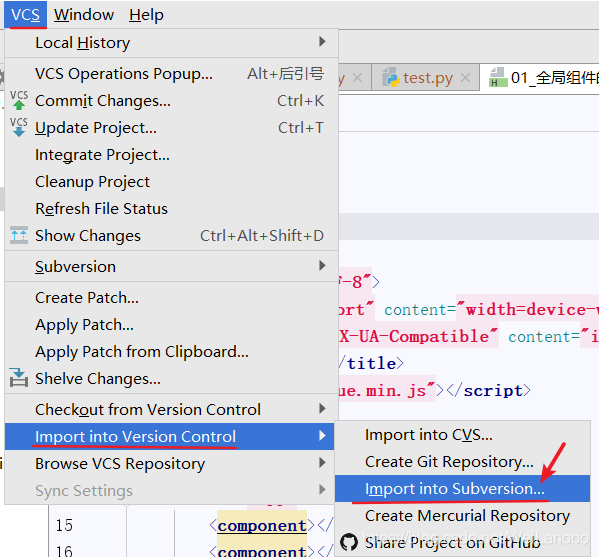This screenshot has width=599, height=557.
Task: Choose Create Patch... entry
Action: 172,298
